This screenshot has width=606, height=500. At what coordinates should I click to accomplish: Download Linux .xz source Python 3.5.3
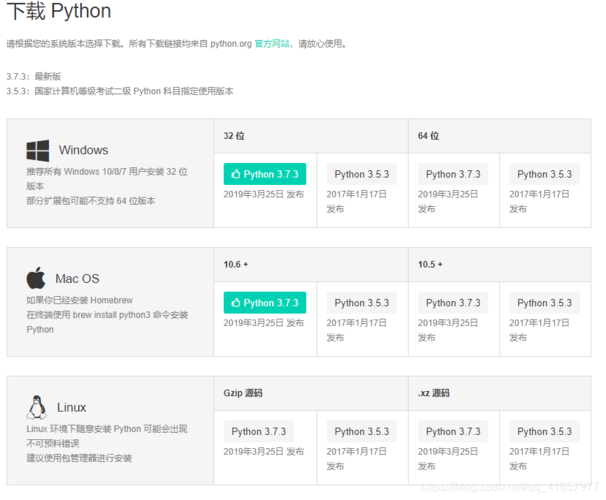click(x=545, y=432)
